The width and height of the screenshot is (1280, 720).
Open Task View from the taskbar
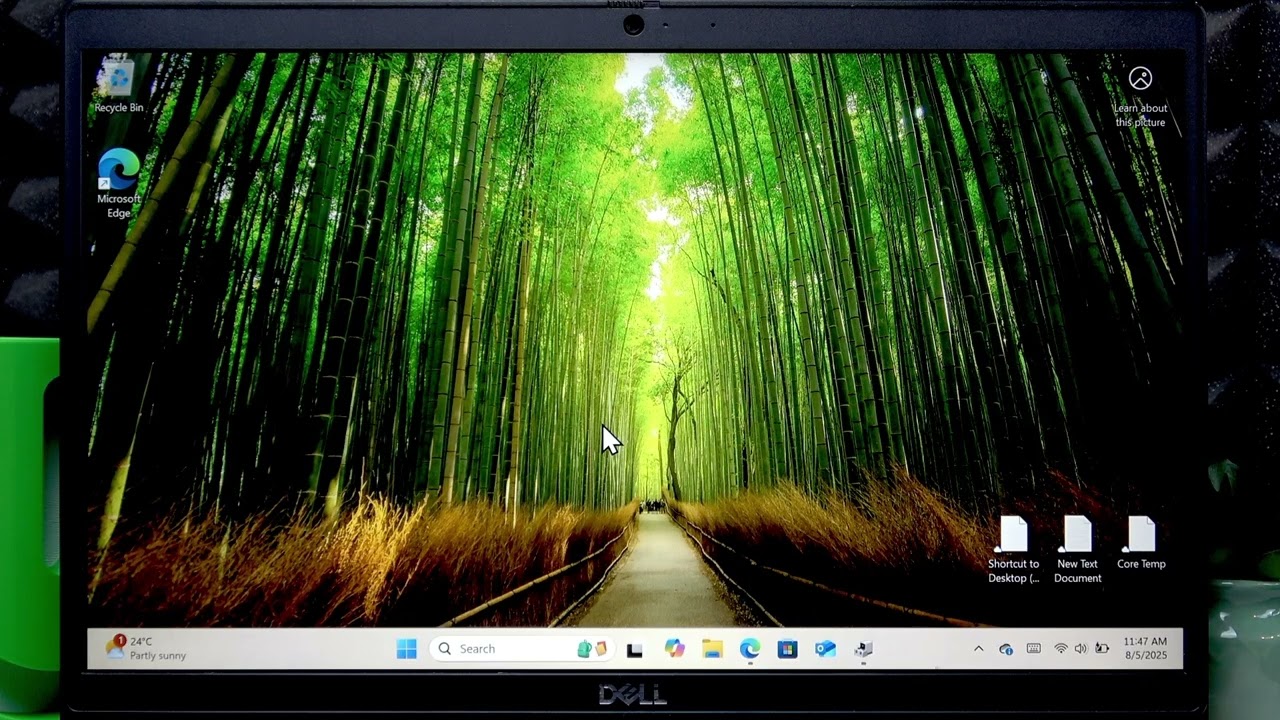[x=634, y=649]
